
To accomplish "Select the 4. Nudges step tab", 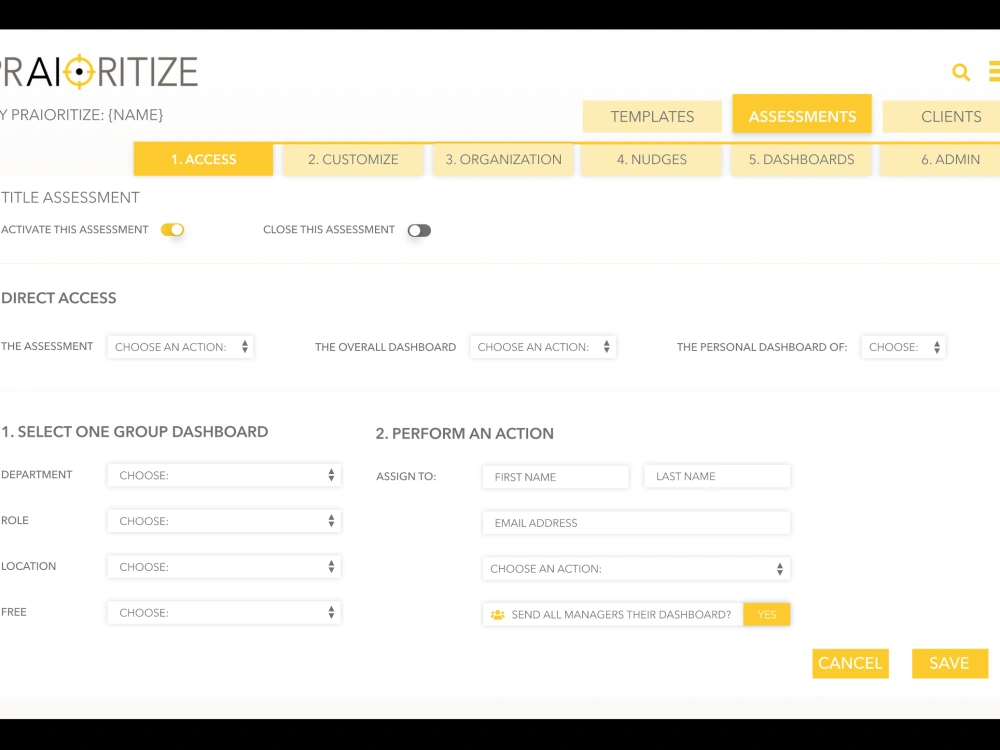I will (652, 159).
